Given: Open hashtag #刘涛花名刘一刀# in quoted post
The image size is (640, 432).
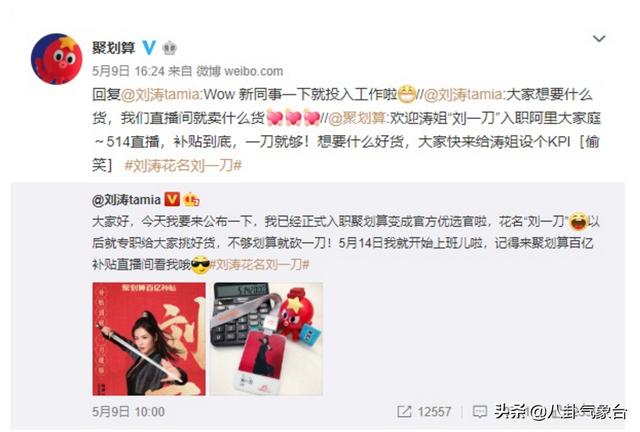Looking at the screenshot, I should point(260,264).
